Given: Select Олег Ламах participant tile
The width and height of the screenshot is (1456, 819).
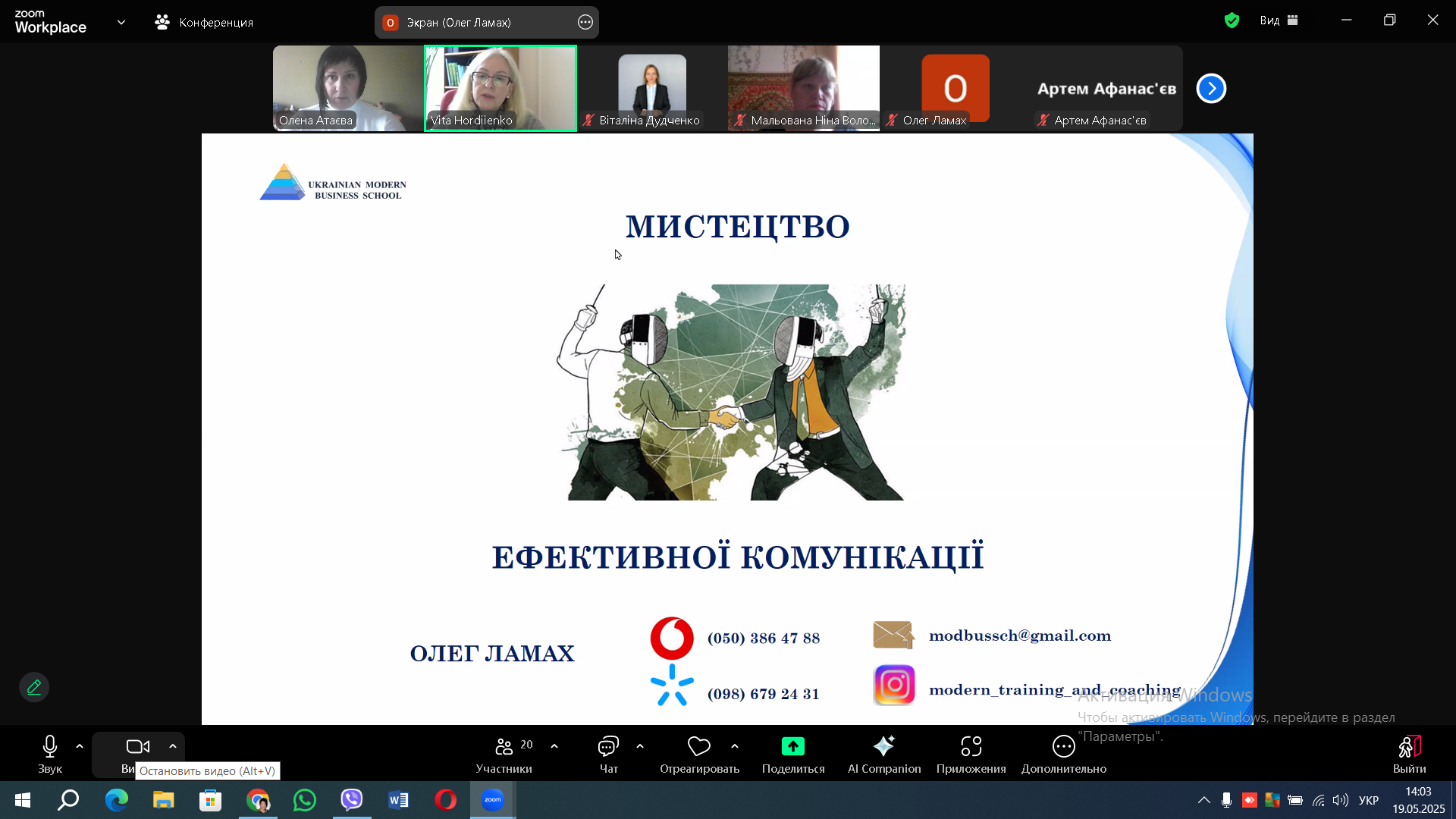Looking at the screenshot, I should 955,88.
